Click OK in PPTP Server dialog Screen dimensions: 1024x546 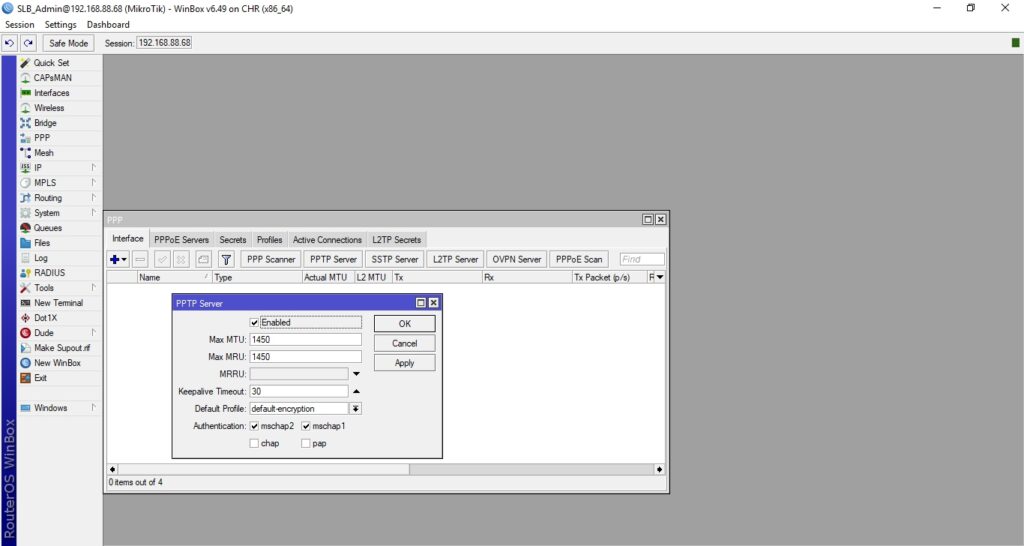coord(405,324)
